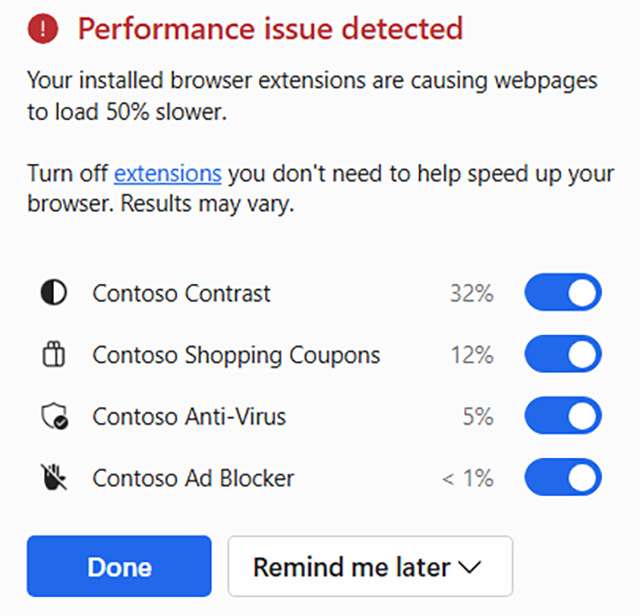The width and height of the screenshot is (640, 616).
Task: Disable the Contoso Shopping Coupons extension toggle
Action: 563,355
